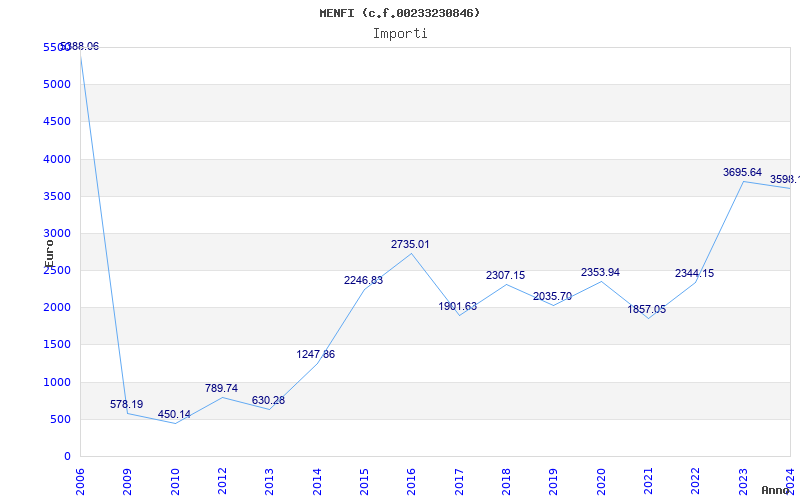Click the x-axis year 2009

pos(128,481)
